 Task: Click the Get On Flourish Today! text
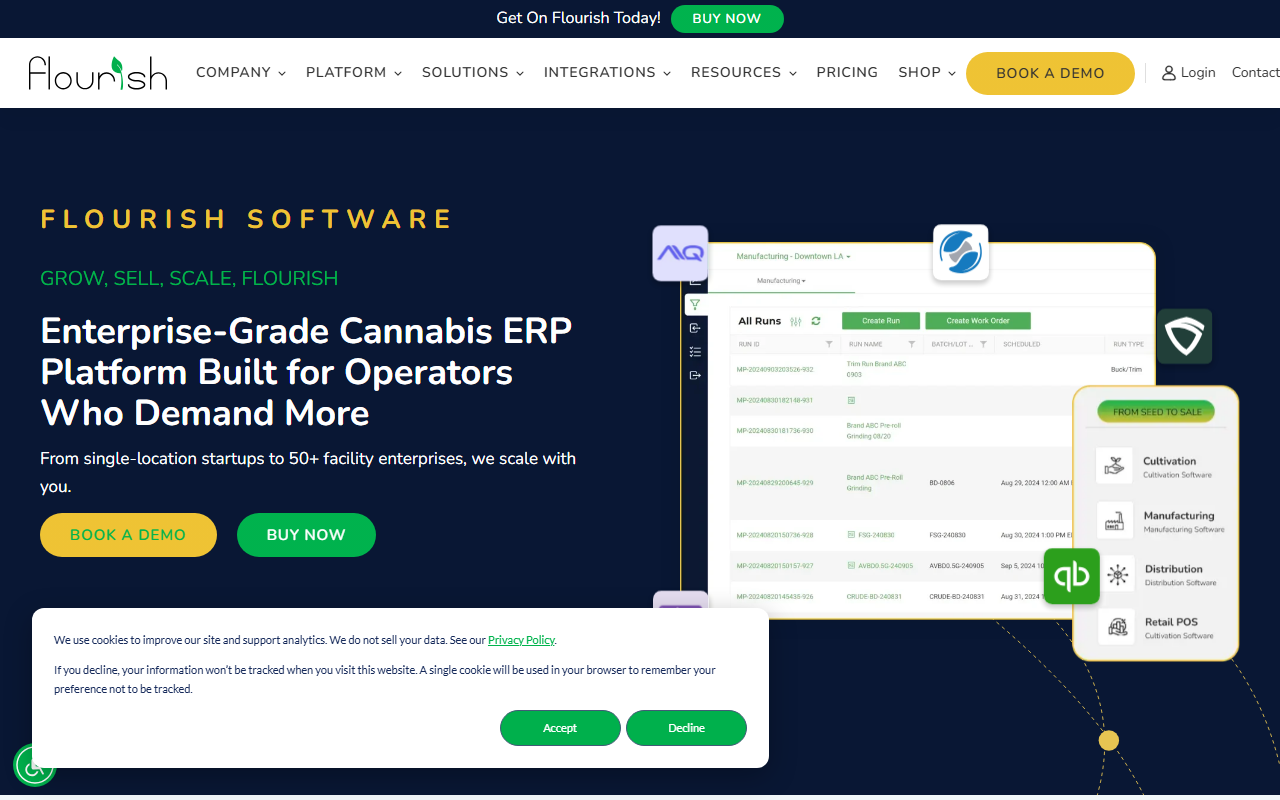coord(578,18)
